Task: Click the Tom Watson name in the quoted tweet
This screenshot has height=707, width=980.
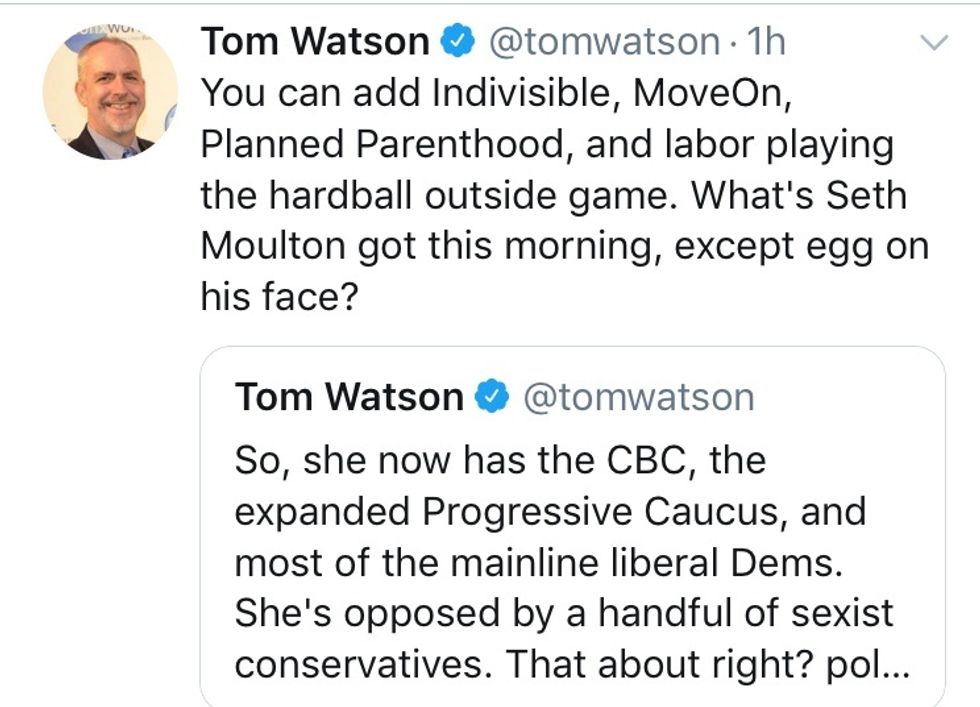Action: point(349,397)
